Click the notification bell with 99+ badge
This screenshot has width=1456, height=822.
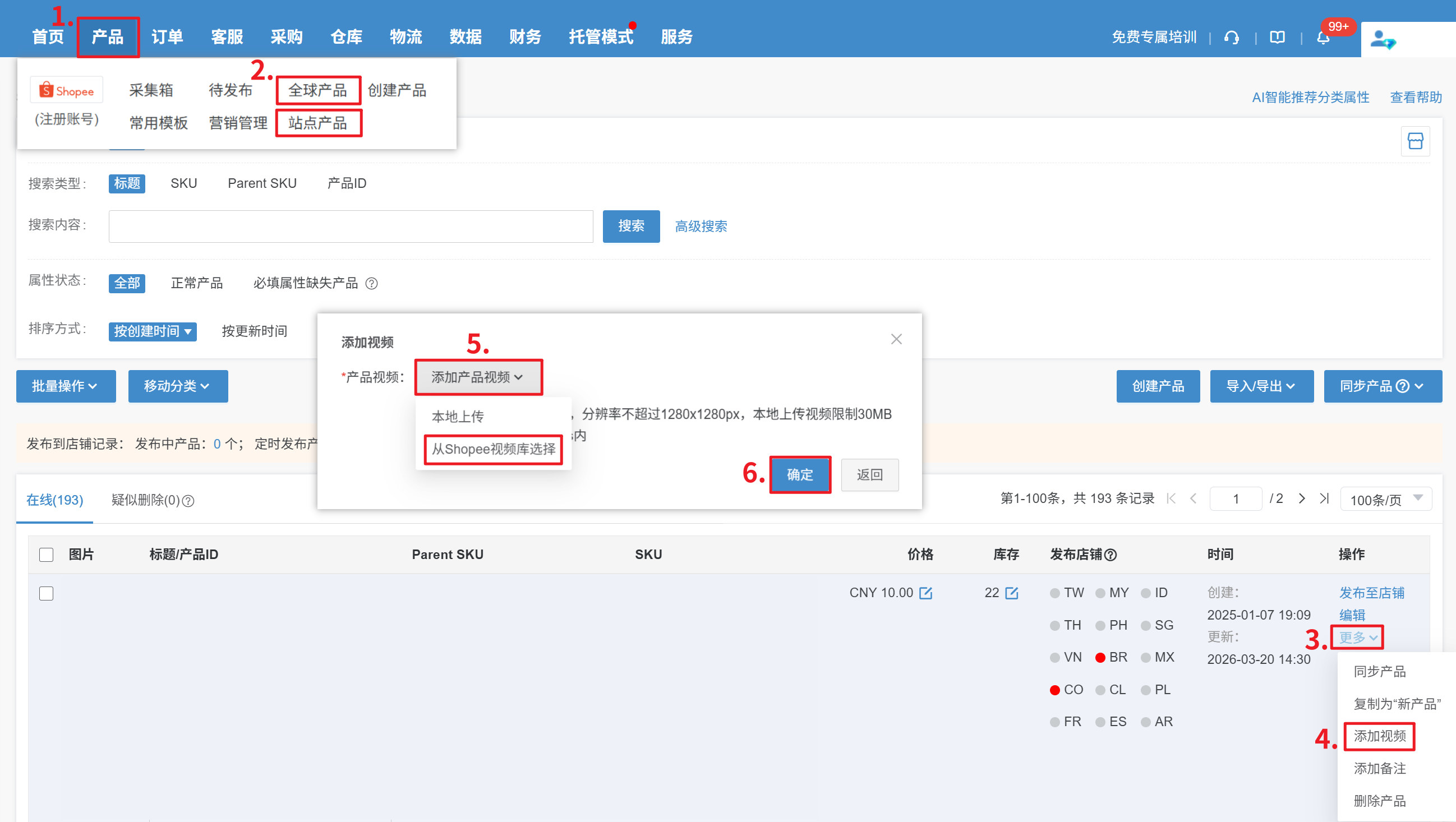1323,37
